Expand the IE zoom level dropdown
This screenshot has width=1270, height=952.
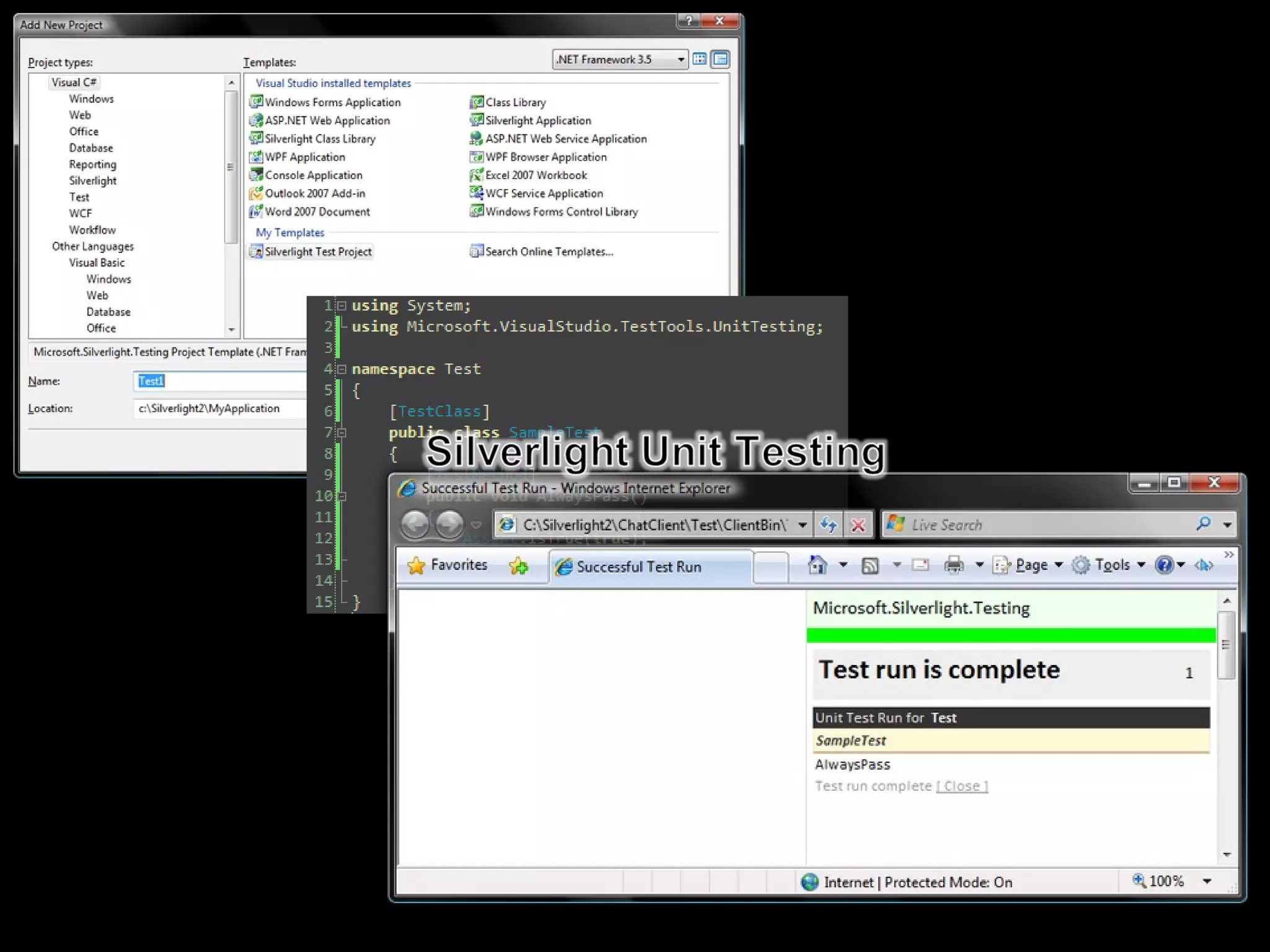click(x=1207, y=881)
